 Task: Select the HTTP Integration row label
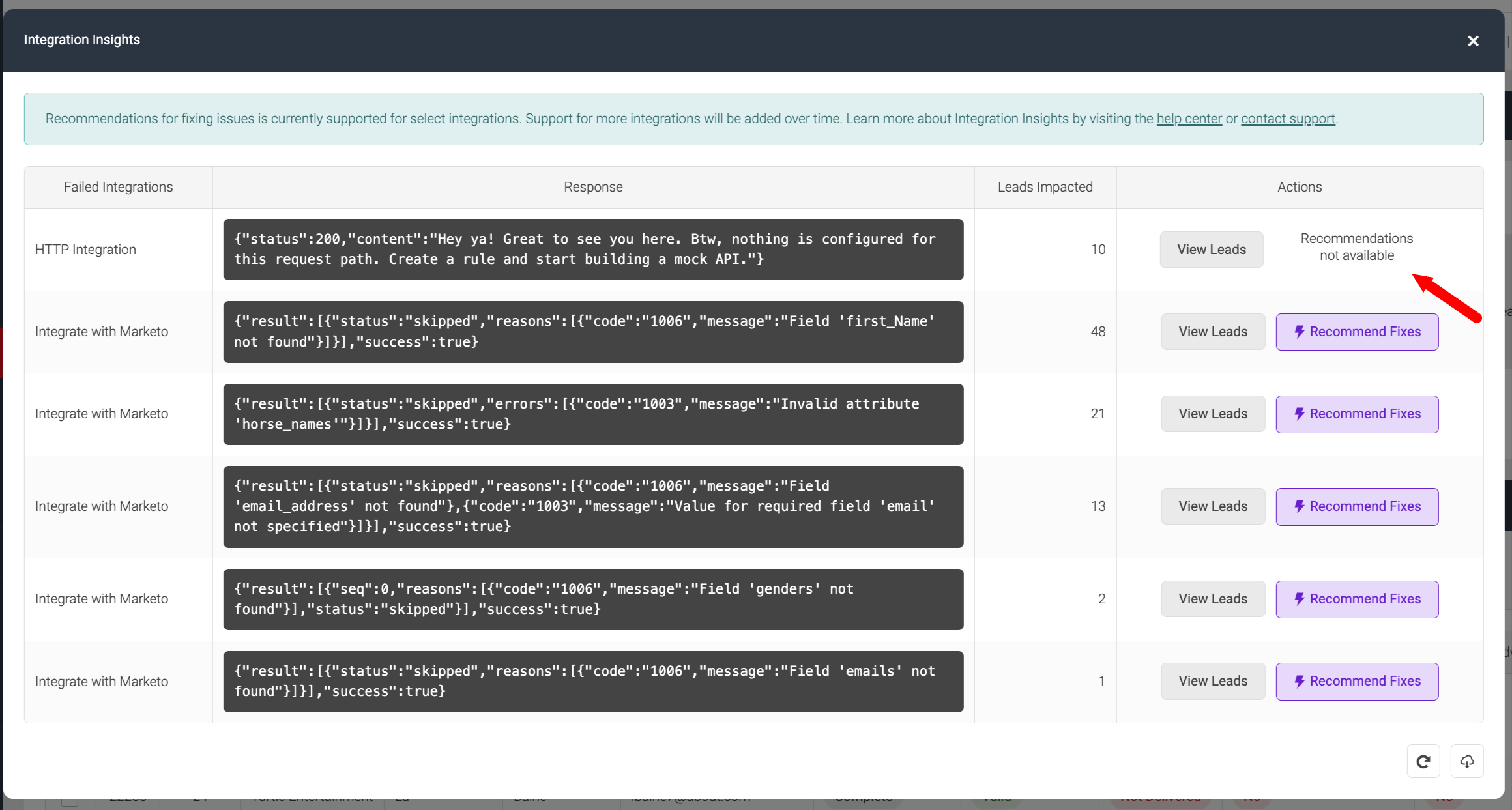point(85,250)
